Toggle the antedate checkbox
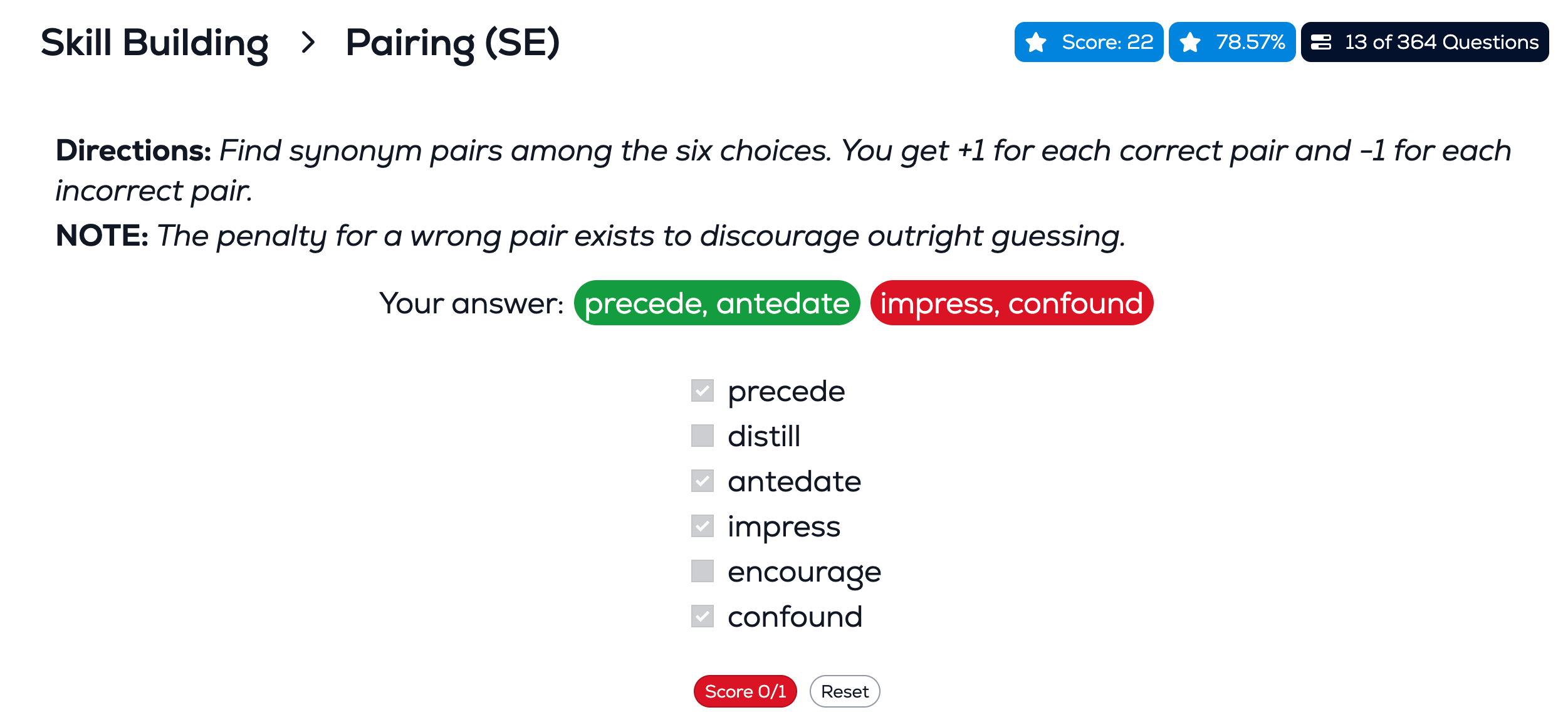Screen dimensions: 1568x727 (703, 481)
